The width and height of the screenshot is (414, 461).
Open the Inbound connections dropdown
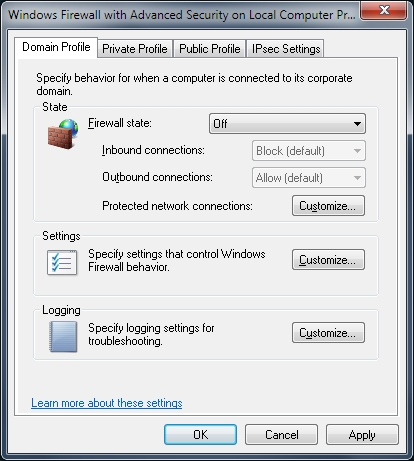pos(309,151)
